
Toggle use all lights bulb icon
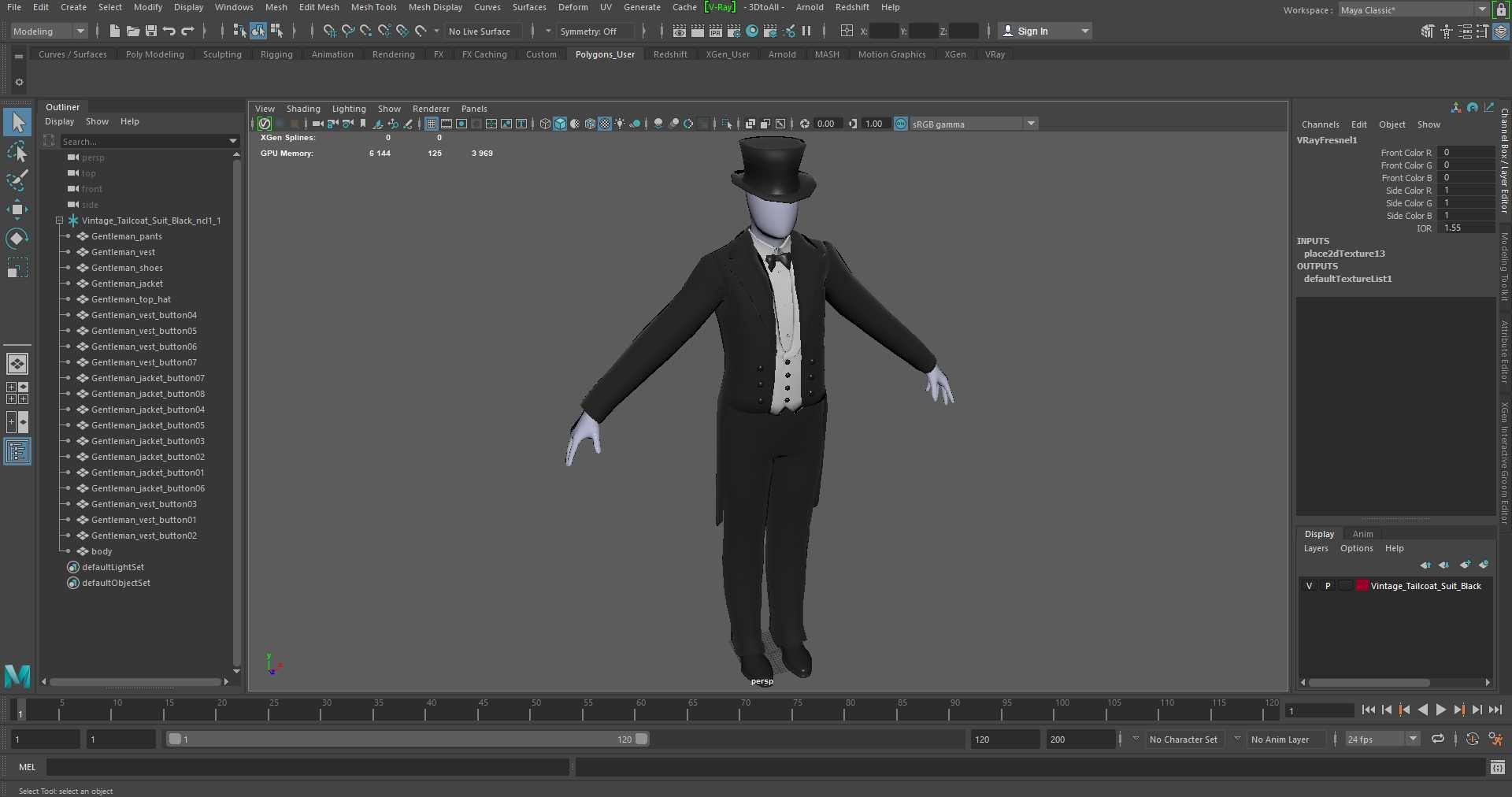620,124
